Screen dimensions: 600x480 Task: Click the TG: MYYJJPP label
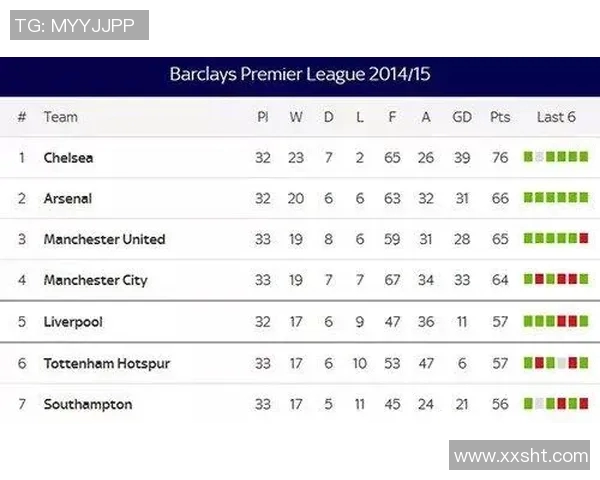click(79, 26)
